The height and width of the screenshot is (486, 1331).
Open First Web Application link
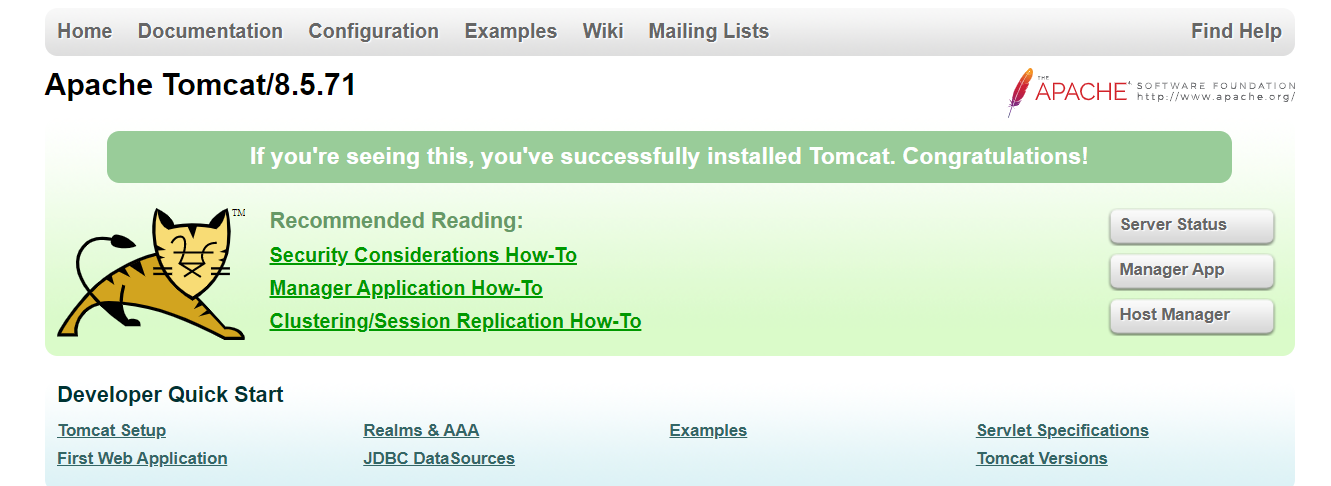[x=142, y=458]
